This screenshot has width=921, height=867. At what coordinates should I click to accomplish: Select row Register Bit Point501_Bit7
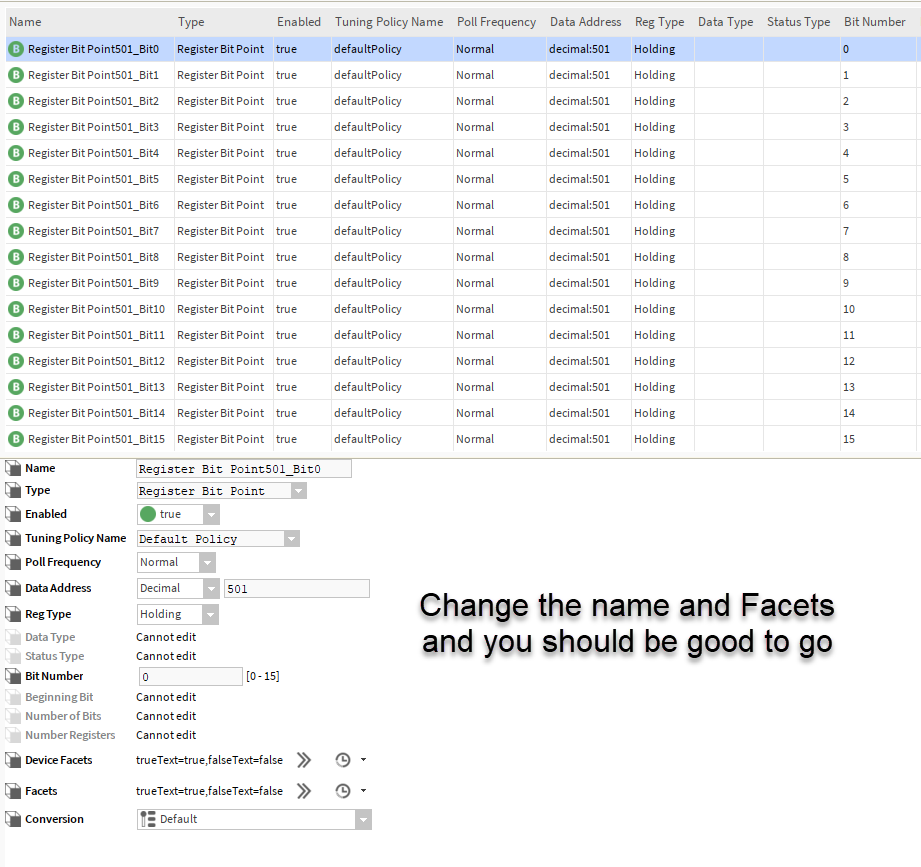(x=93, y=231)
